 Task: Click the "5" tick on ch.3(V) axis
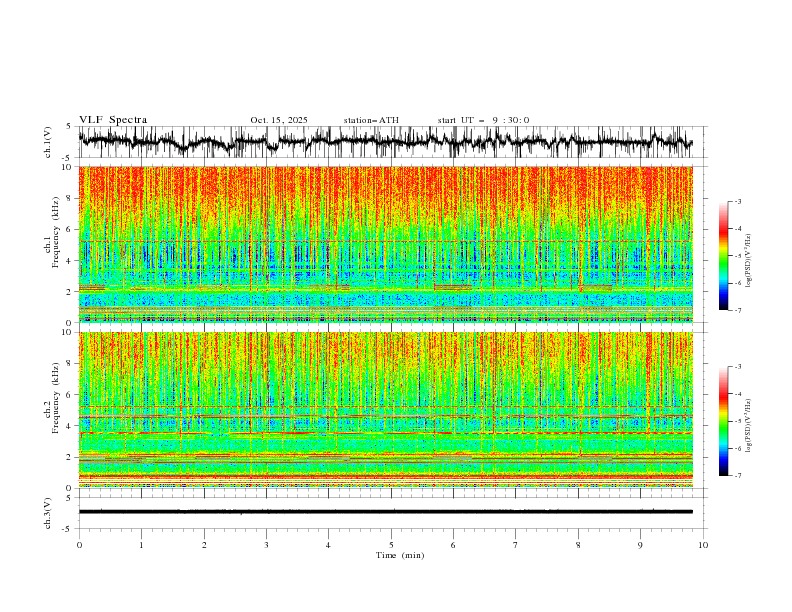68,497
